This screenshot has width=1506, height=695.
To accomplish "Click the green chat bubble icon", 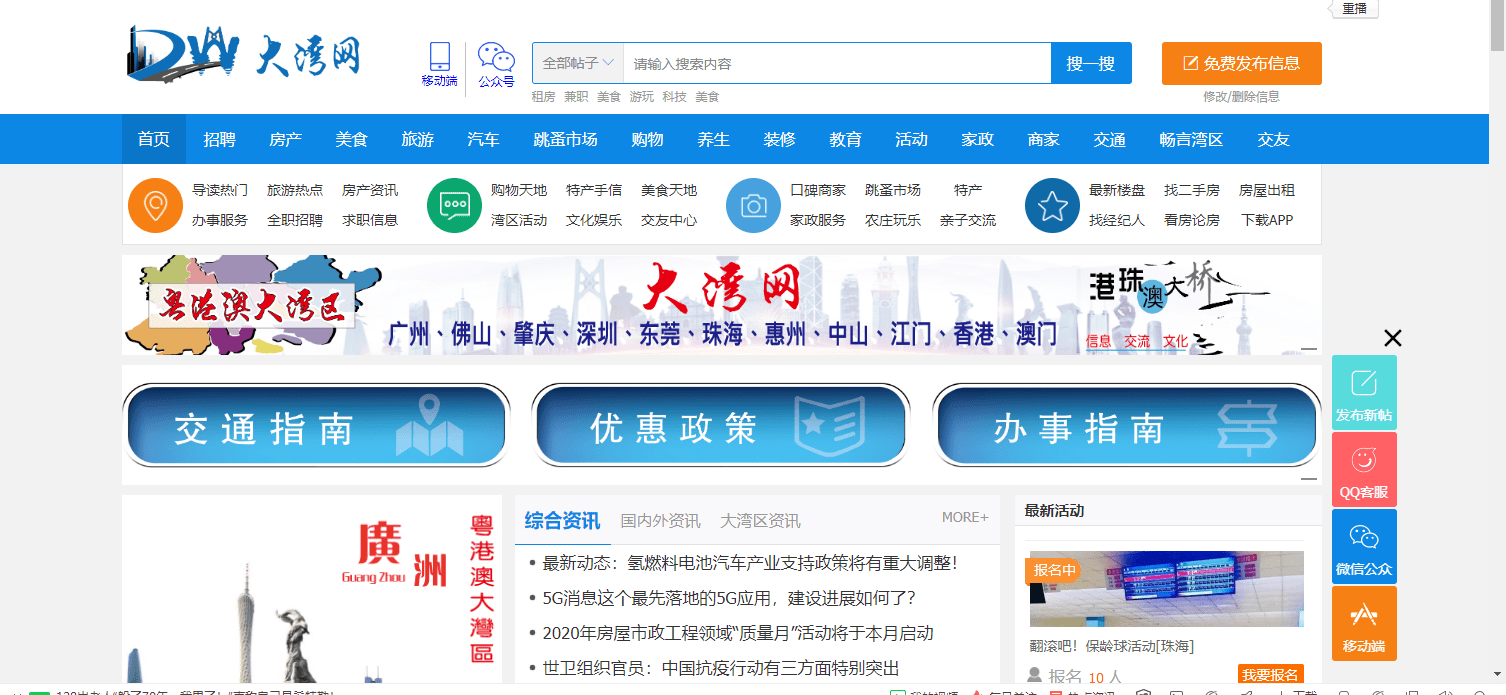I will pos(454,205).
